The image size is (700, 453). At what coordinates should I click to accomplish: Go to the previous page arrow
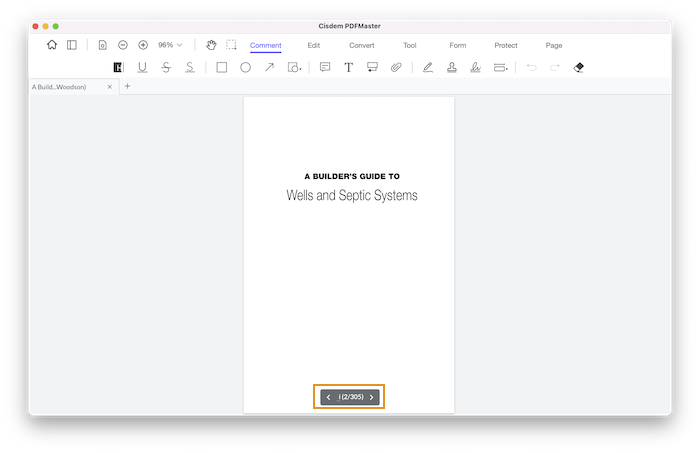coord(329,397)
